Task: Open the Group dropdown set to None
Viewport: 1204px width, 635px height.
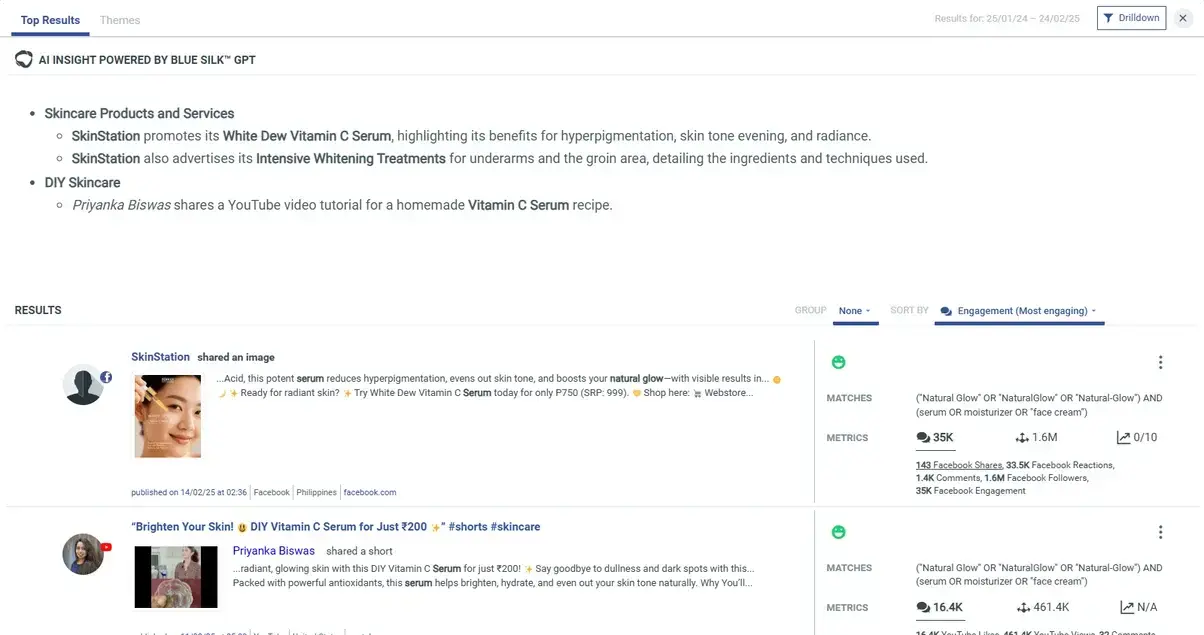Action: pos(855,311)
